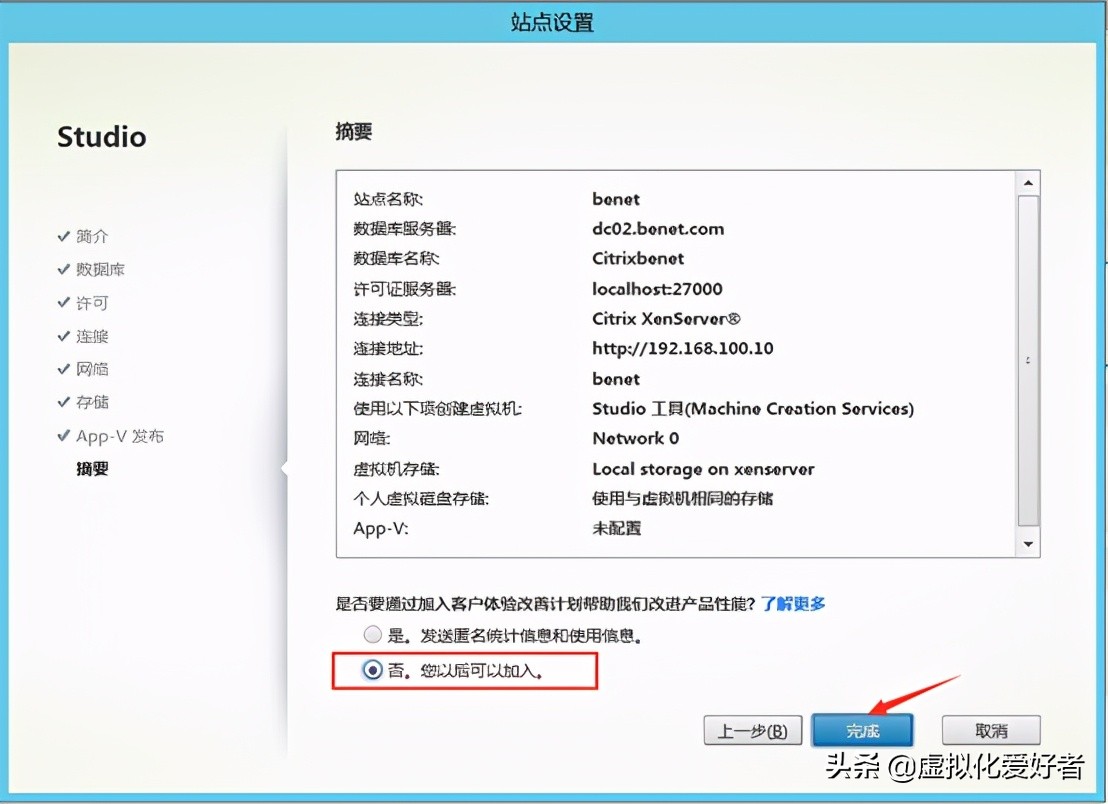Screen dimensions: 1108x804
Task: Click the checkmark beside 许可
Action: coord(64,302)
